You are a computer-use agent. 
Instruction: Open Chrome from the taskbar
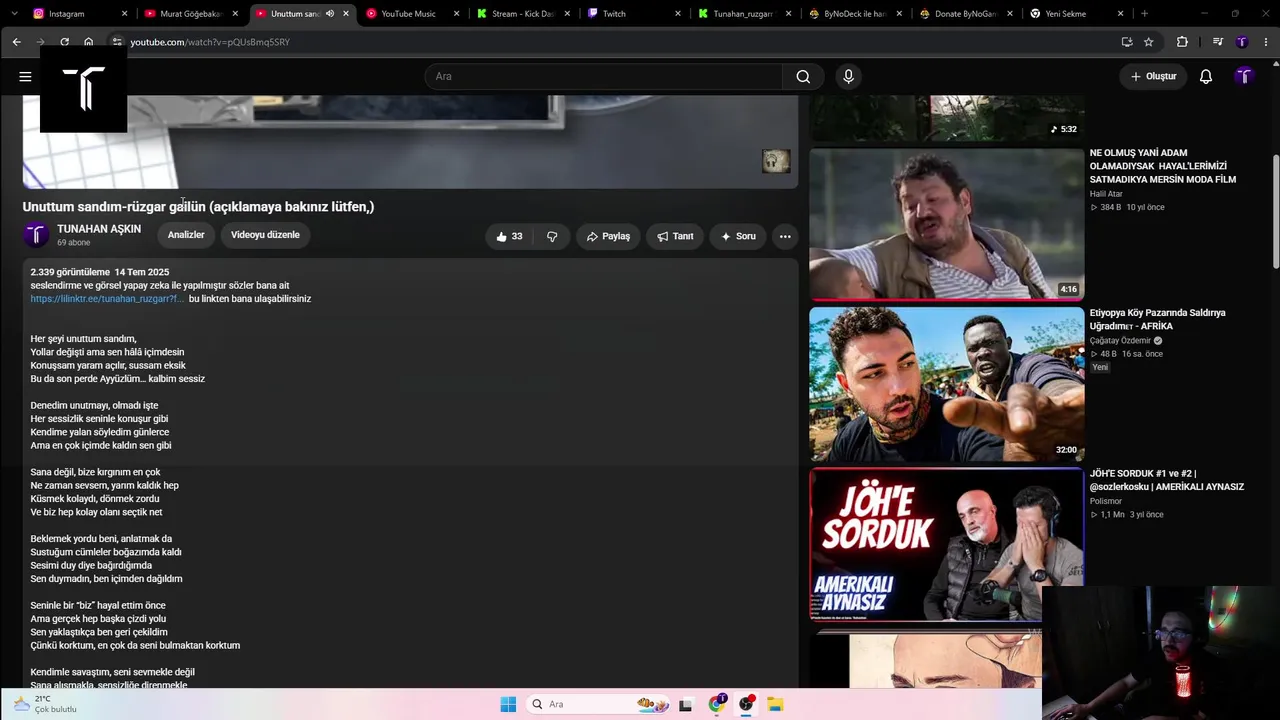click(717, 704)
